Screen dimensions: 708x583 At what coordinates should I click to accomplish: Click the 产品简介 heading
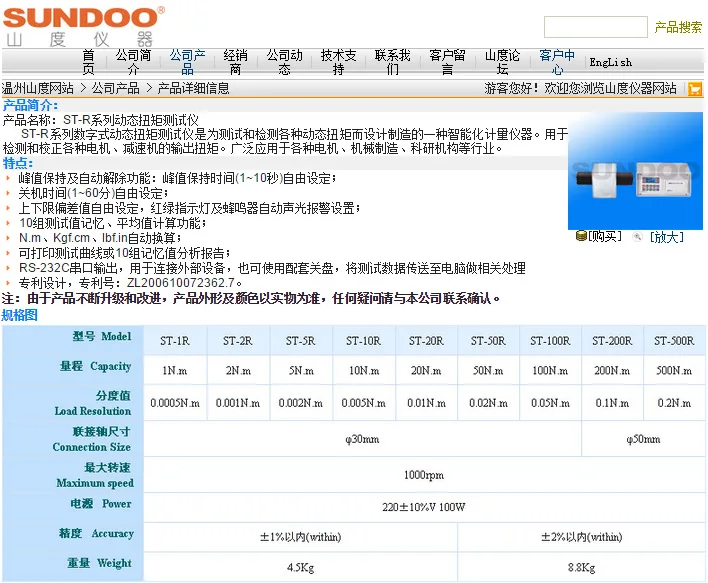[x=30, y=105]
